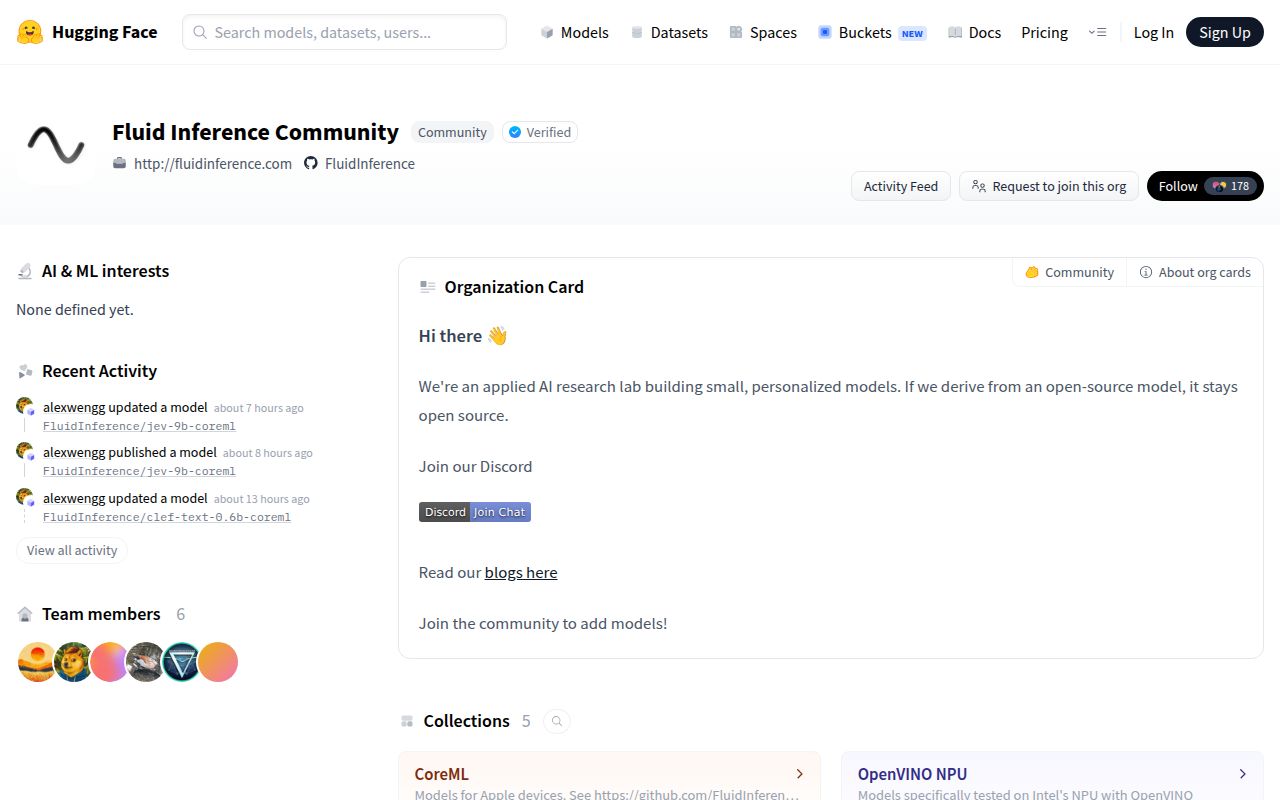
Task: Open the first team member avatar with sunset
Action: pyautogui.click(x=37, y=662)
